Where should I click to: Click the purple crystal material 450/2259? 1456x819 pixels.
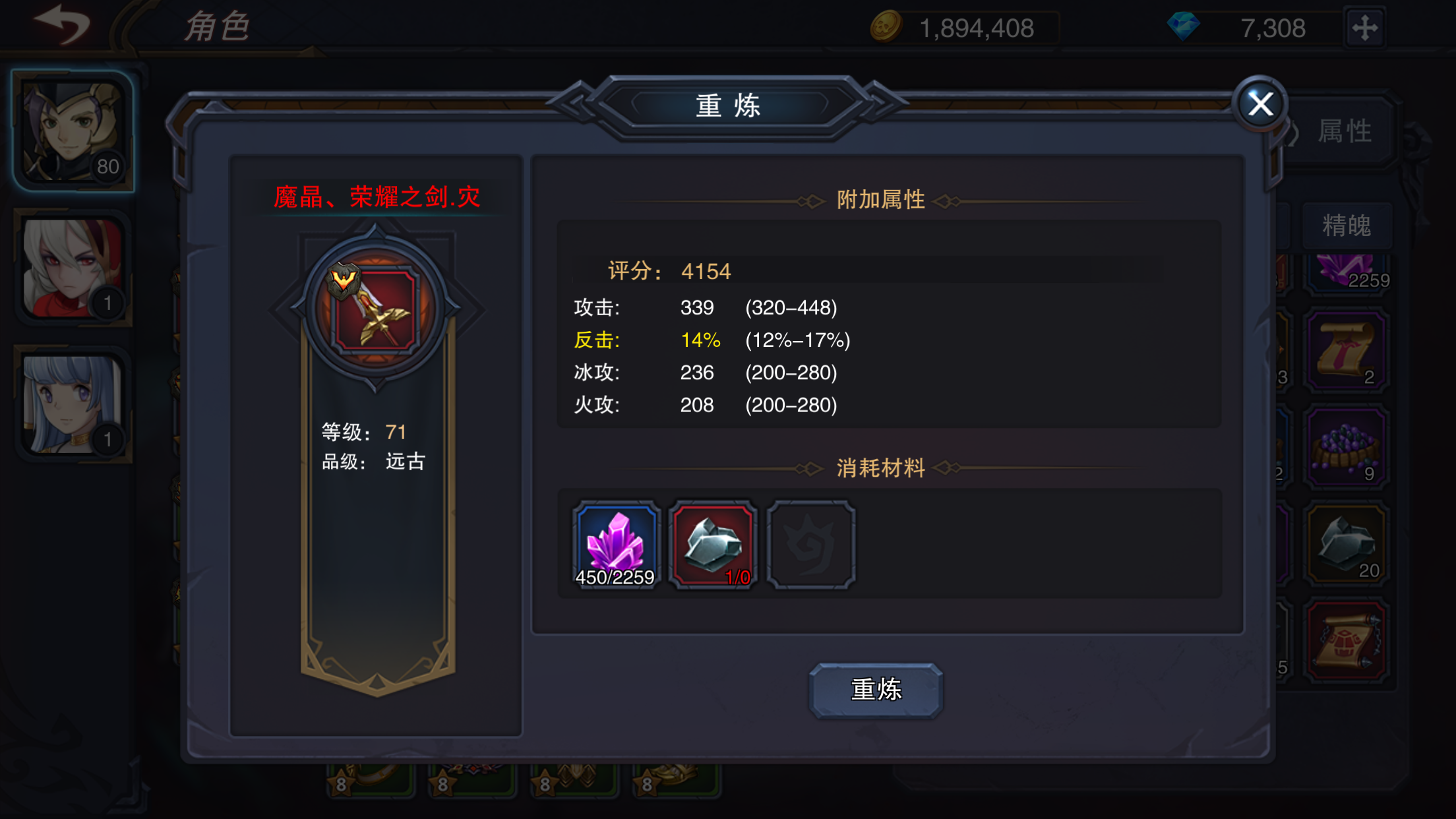point(616,544)
